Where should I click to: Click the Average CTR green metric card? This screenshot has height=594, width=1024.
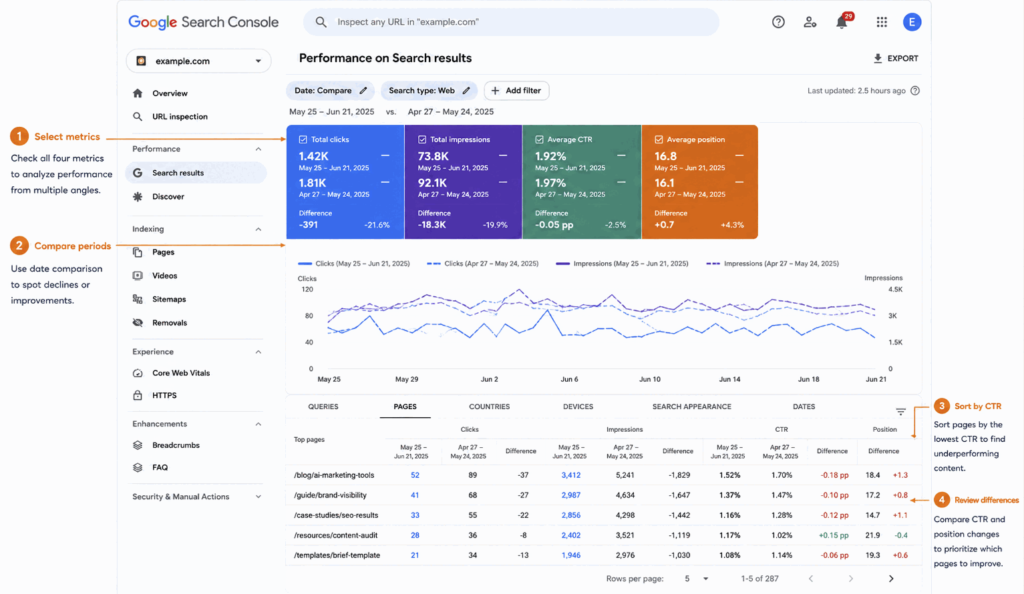[582, 182]
